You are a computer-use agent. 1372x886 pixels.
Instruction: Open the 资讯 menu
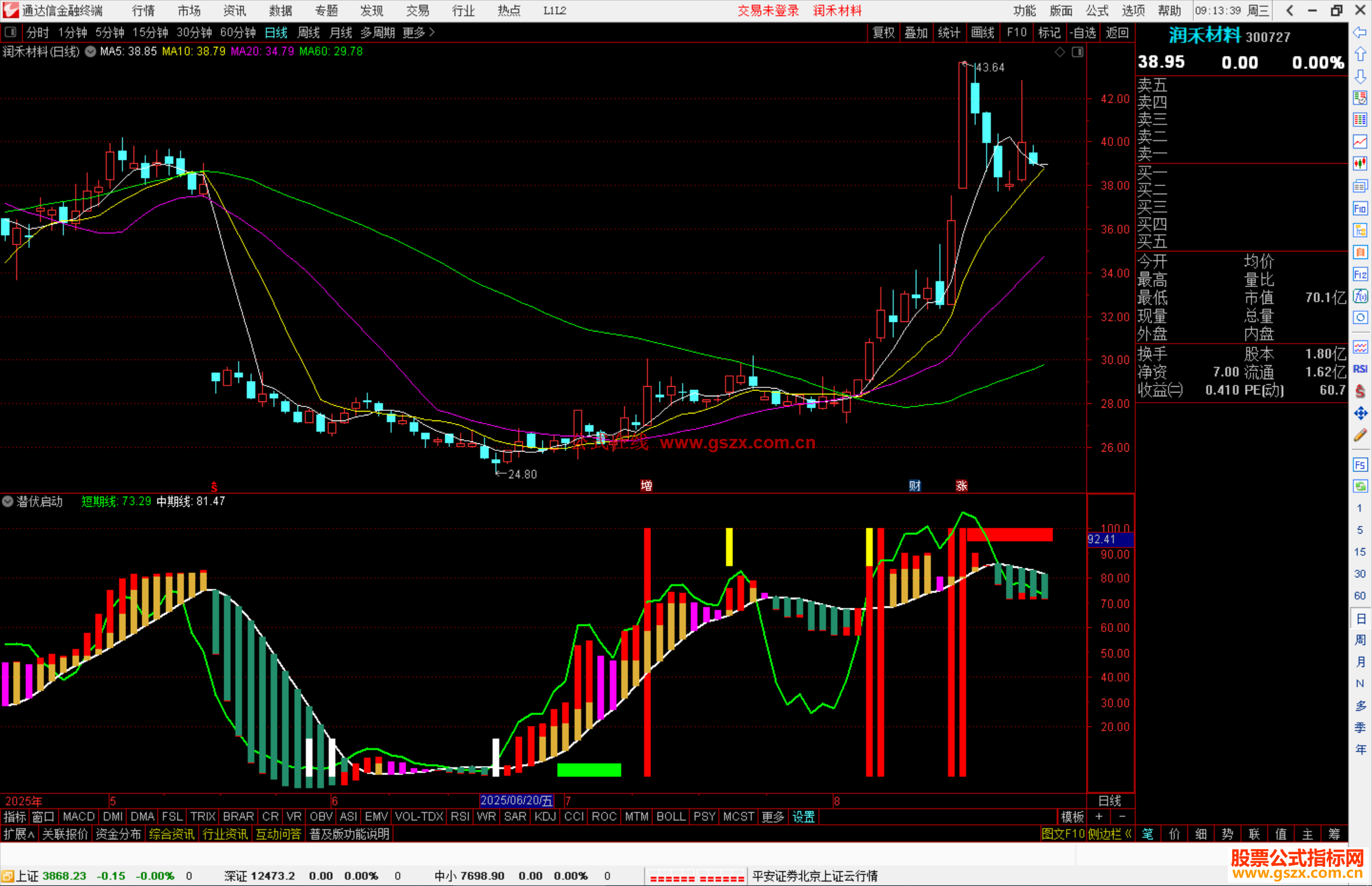tap(234, 11)
